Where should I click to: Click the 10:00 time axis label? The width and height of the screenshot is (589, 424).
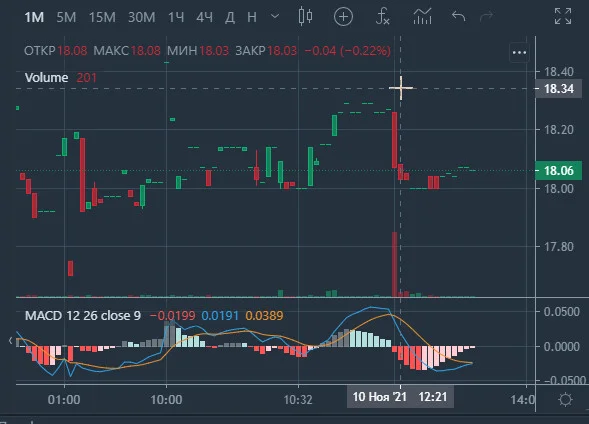(x=166, y=400)
